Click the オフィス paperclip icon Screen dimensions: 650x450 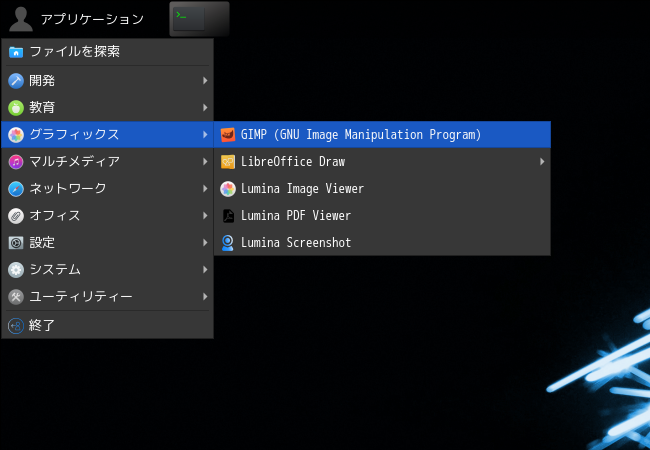point(16,216)
